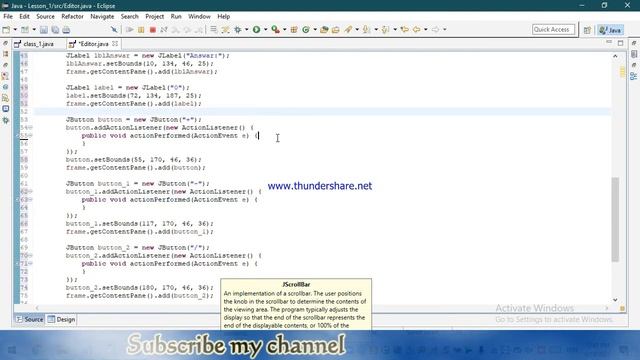The height and width of the screenshot is (360, 640).
Task: Switch to the class_1.java editor tab
Action: click(38, 44)
